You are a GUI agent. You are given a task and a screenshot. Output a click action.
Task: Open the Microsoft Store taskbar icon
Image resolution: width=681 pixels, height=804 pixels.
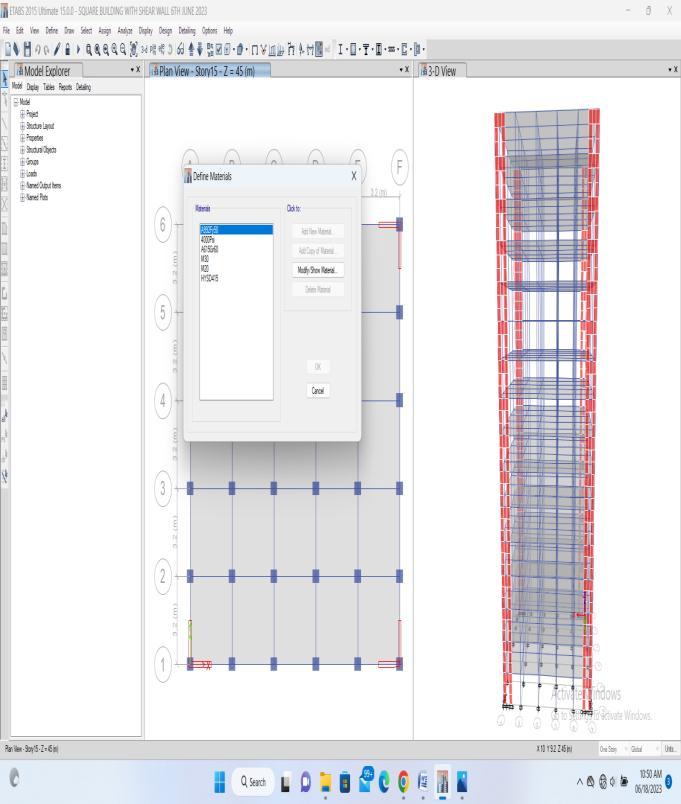pyautogui.click(x=345, y=781)
